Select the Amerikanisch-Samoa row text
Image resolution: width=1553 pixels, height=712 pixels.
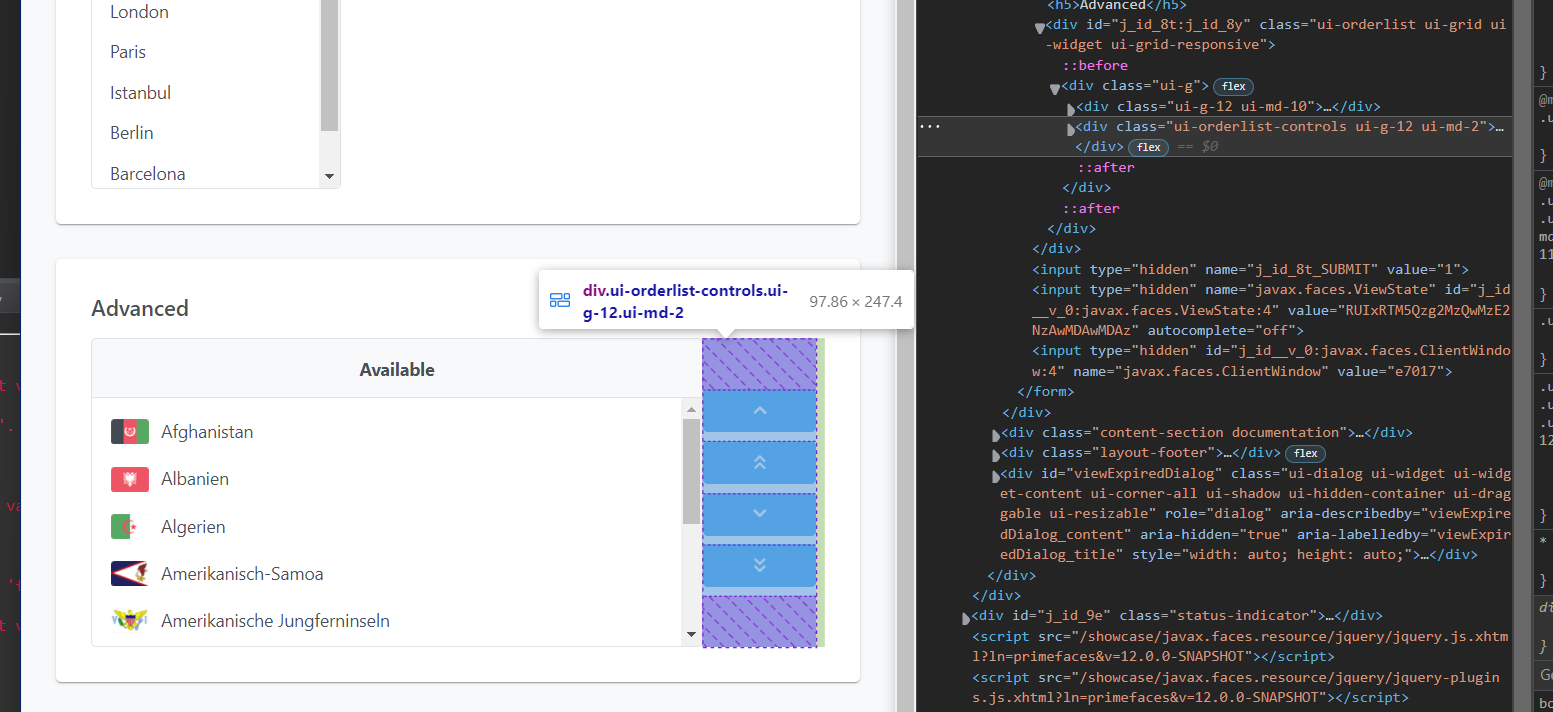click(242, 574)
